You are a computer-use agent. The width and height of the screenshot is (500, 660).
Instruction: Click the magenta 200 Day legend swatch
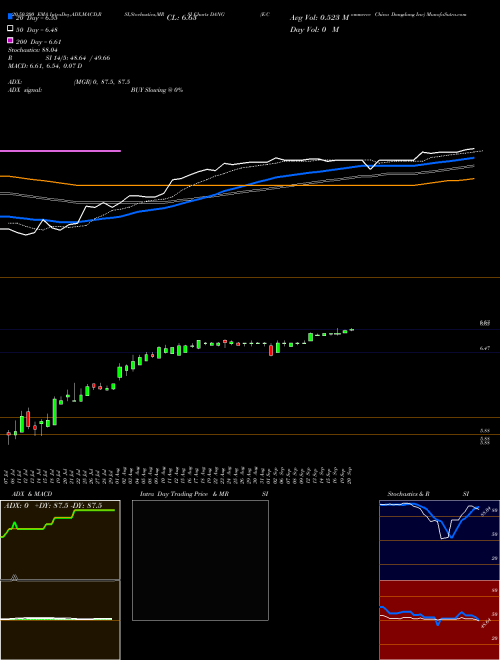coord(10,40)
